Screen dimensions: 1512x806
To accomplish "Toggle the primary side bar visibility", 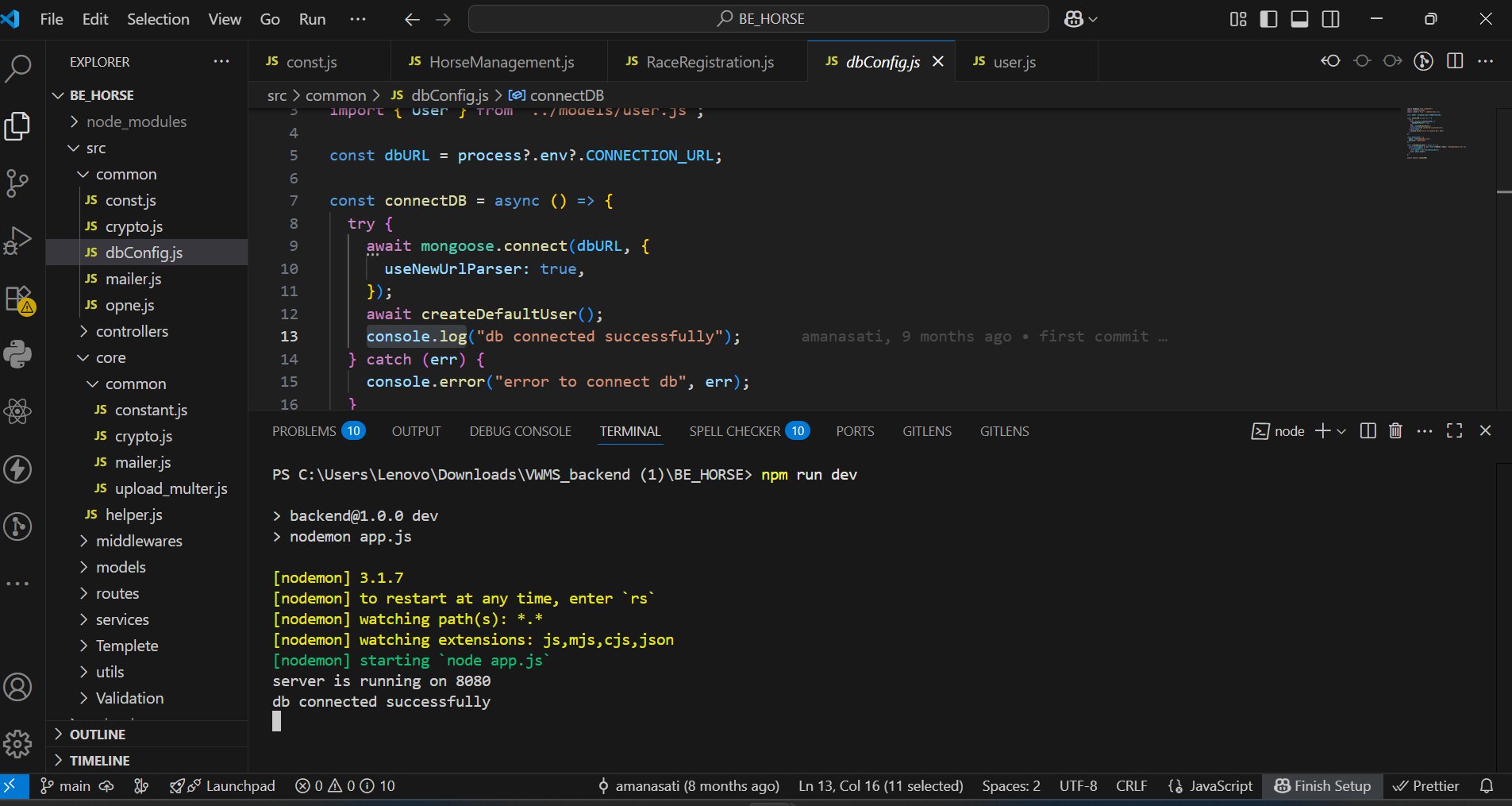I will pyautogui.click(x=1268, y=19).
